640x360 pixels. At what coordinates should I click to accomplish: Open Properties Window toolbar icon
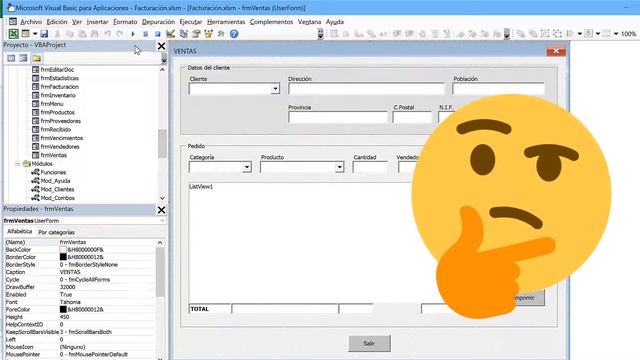tap(196, 34)
